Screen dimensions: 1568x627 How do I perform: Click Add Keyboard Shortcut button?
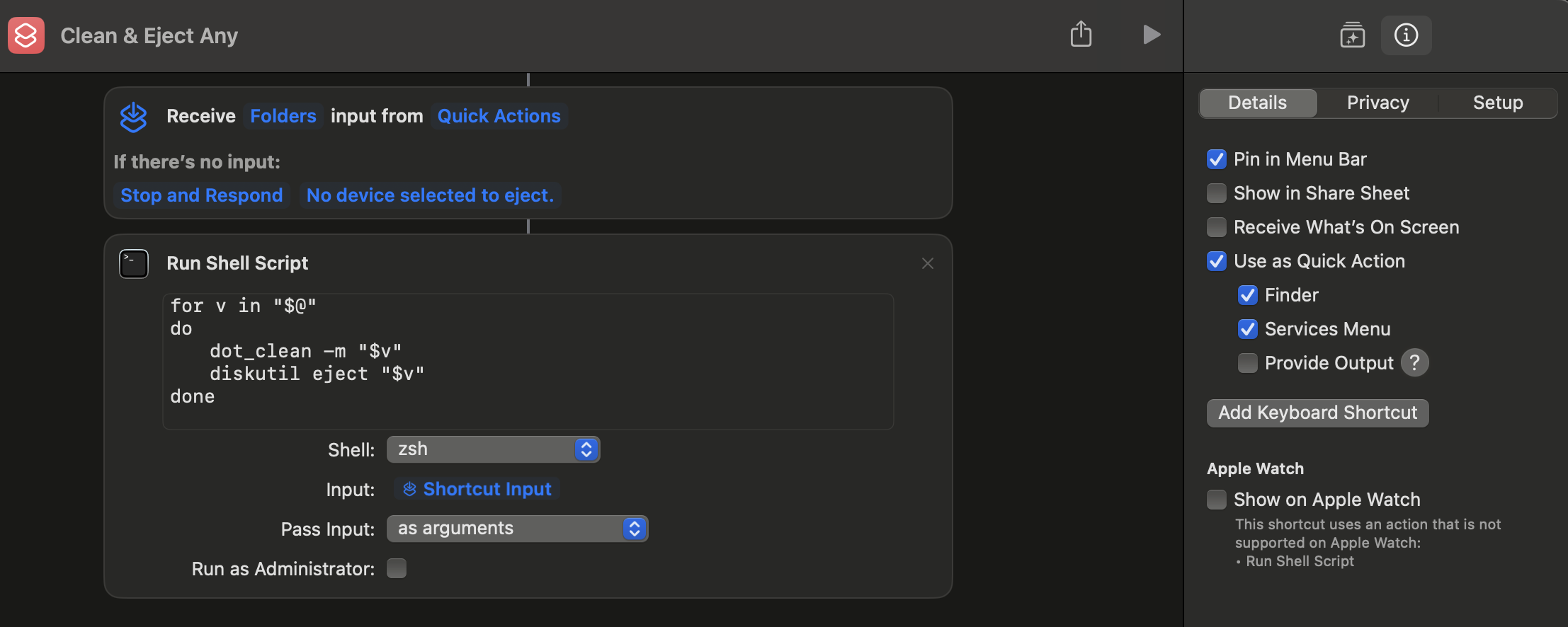point(1317,413)
